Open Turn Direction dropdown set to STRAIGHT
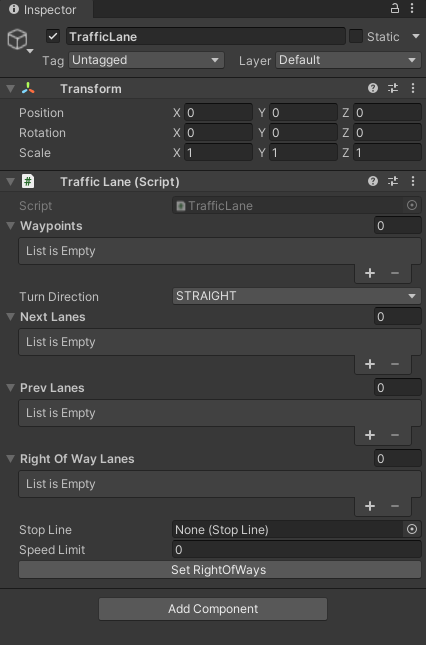This screenshot has width=426, height=645. click(296, 296)
